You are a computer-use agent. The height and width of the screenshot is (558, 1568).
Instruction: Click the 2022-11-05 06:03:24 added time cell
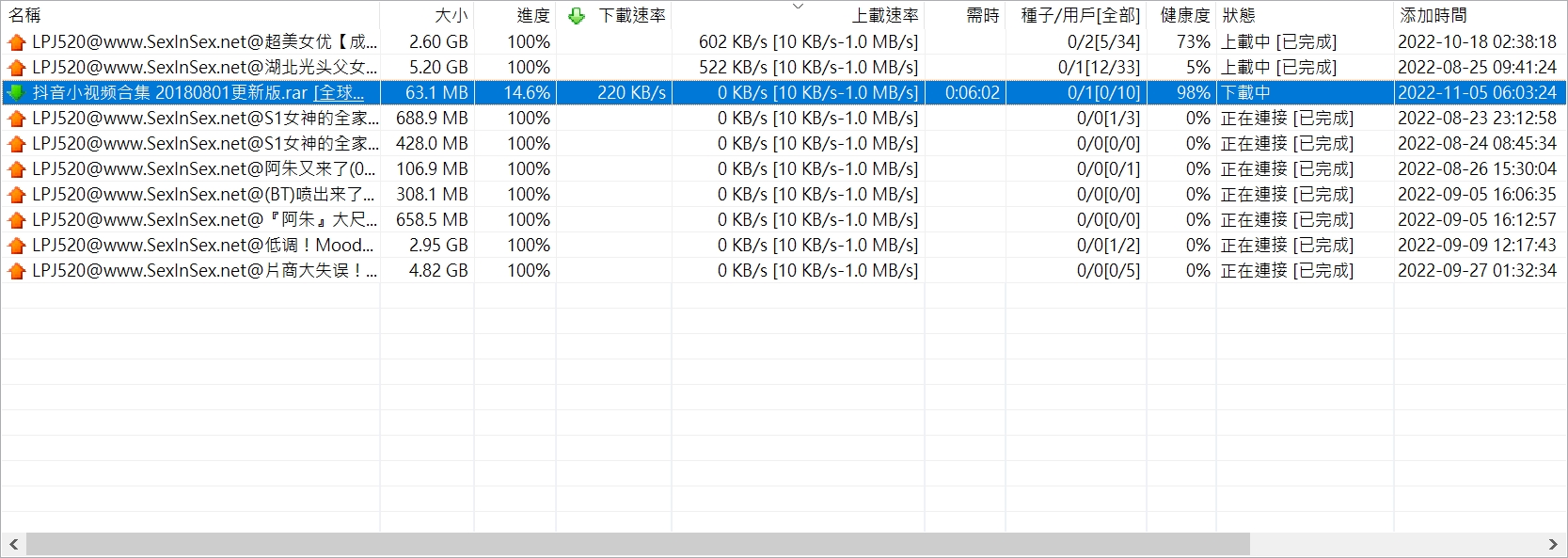pos(1480,93)
